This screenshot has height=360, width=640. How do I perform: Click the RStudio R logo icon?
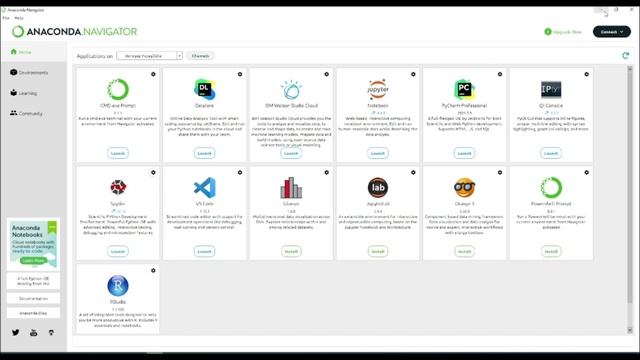coord(118,285)
